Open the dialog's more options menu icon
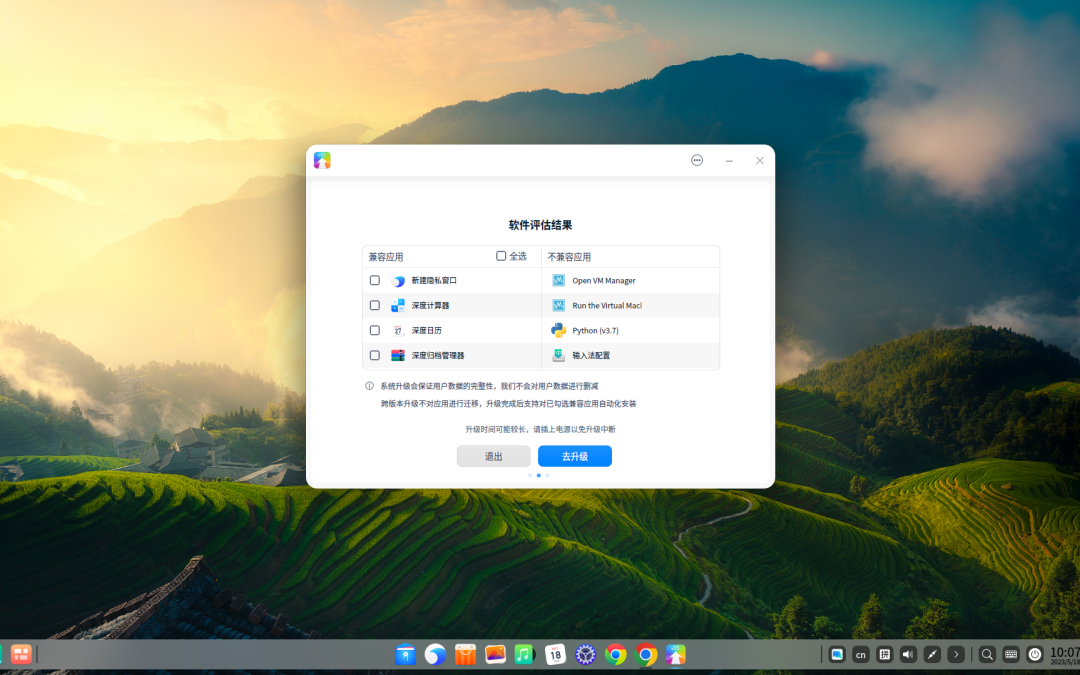The height and width of the screenshot is (675, 1080). pos(697,160)
